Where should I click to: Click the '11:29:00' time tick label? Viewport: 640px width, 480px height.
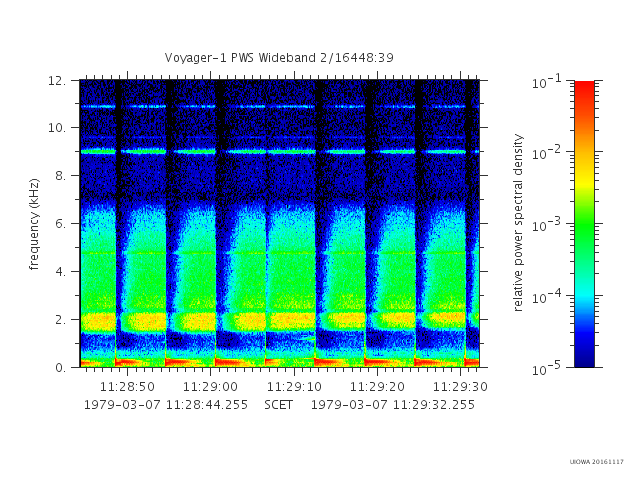click(211, 387)
